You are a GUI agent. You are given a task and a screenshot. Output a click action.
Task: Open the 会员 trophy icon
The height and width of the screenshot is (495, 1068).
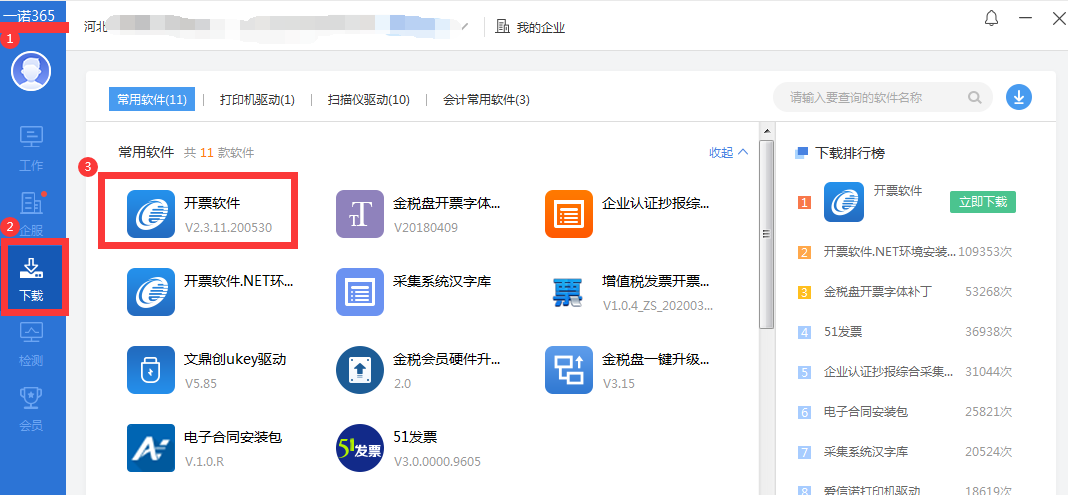31,408
